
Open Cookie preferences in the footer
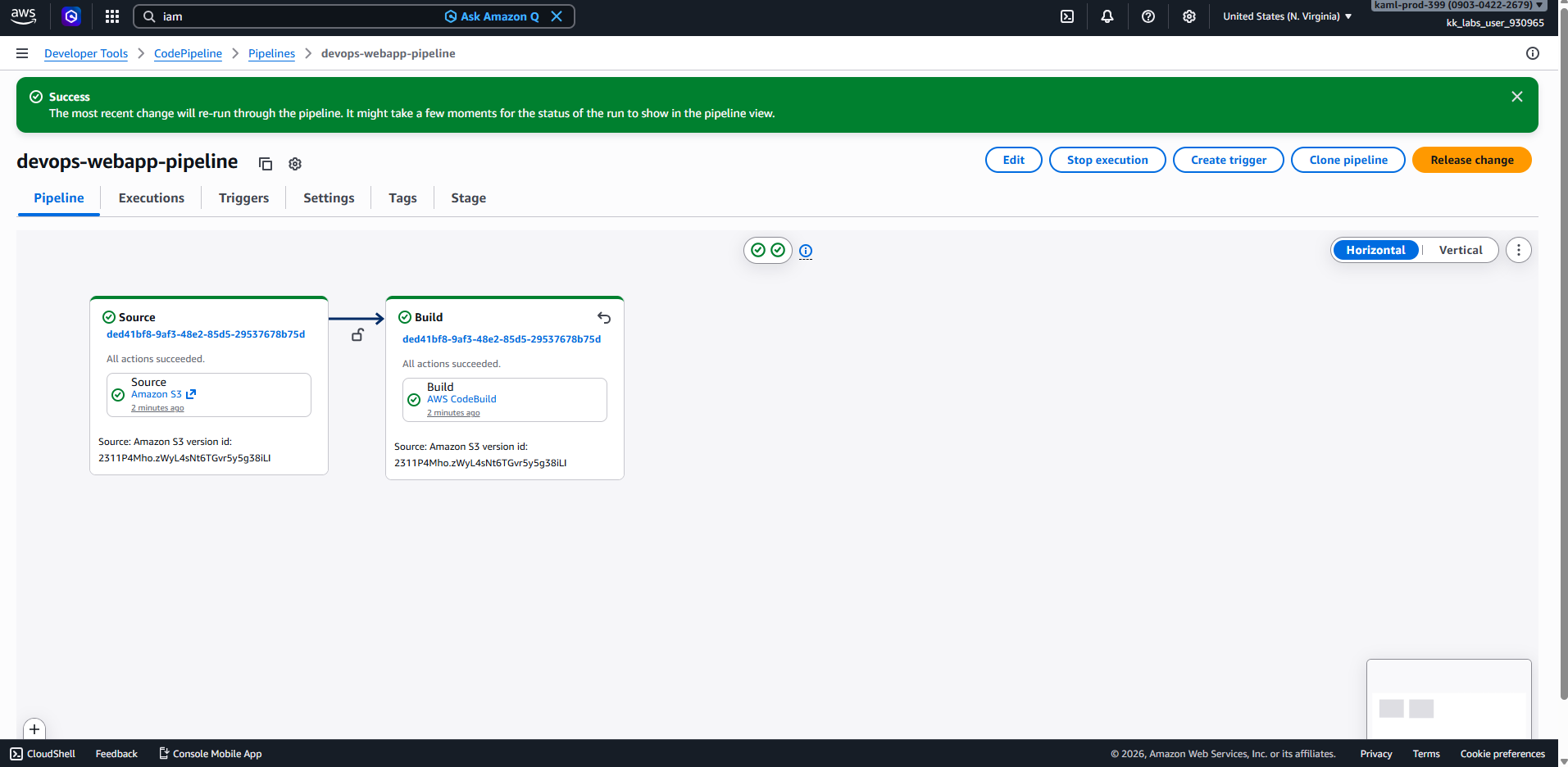click(x=1502, y=753)
